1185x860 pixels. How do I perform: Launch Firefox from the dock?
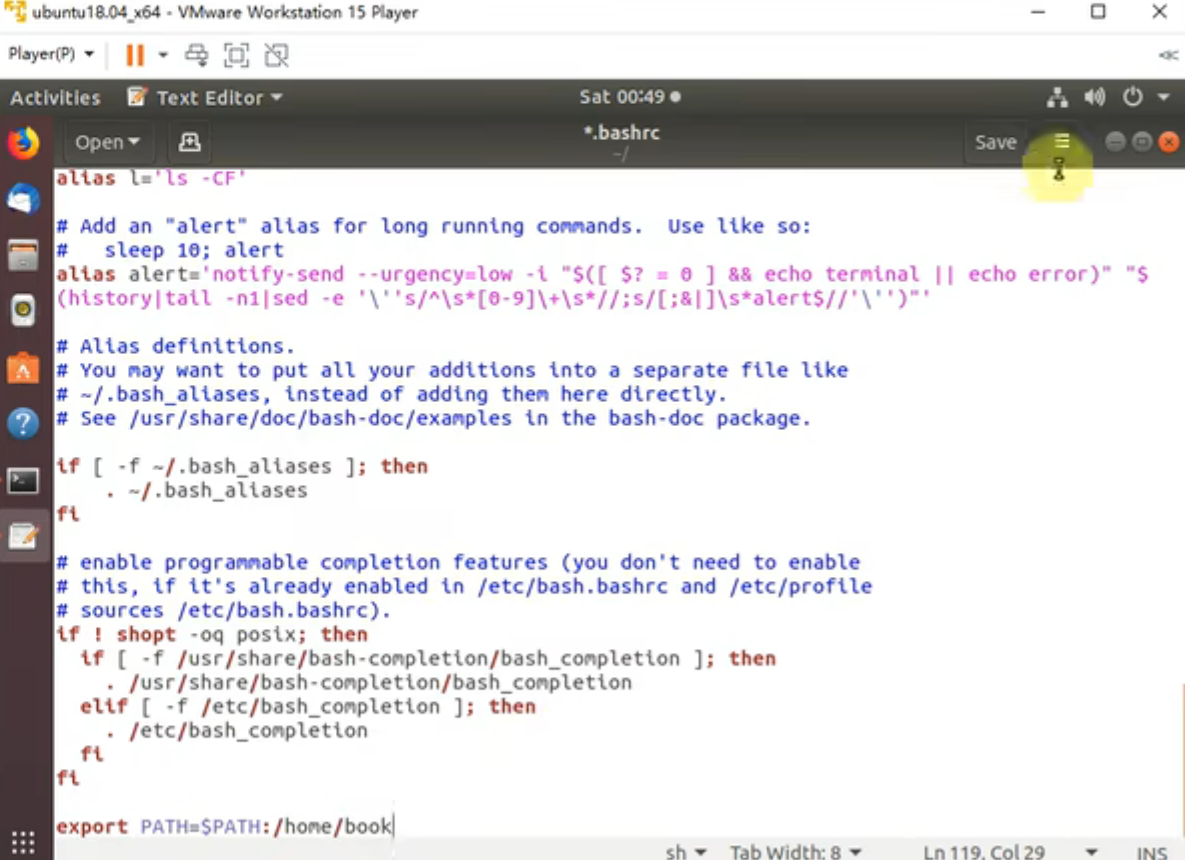[23, 144]
